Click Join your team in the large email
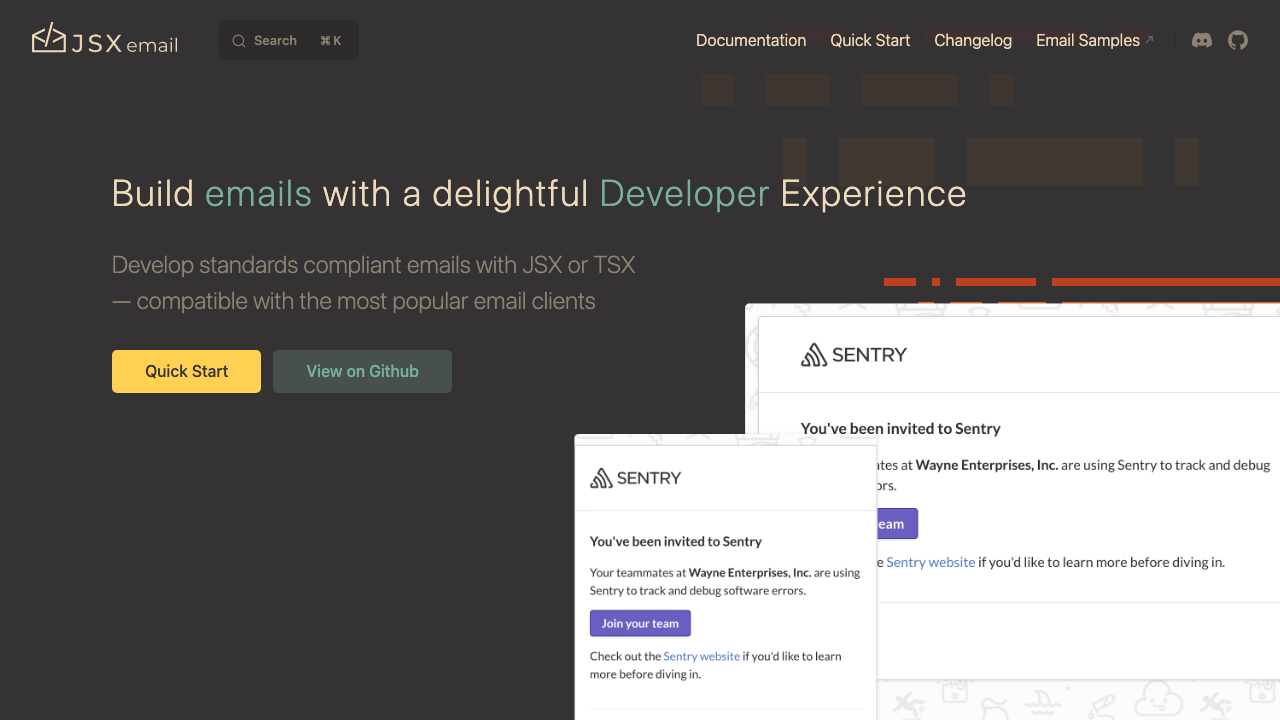Image resolution: width=1280 pixels, height=720 pixels. click(893, 523)
